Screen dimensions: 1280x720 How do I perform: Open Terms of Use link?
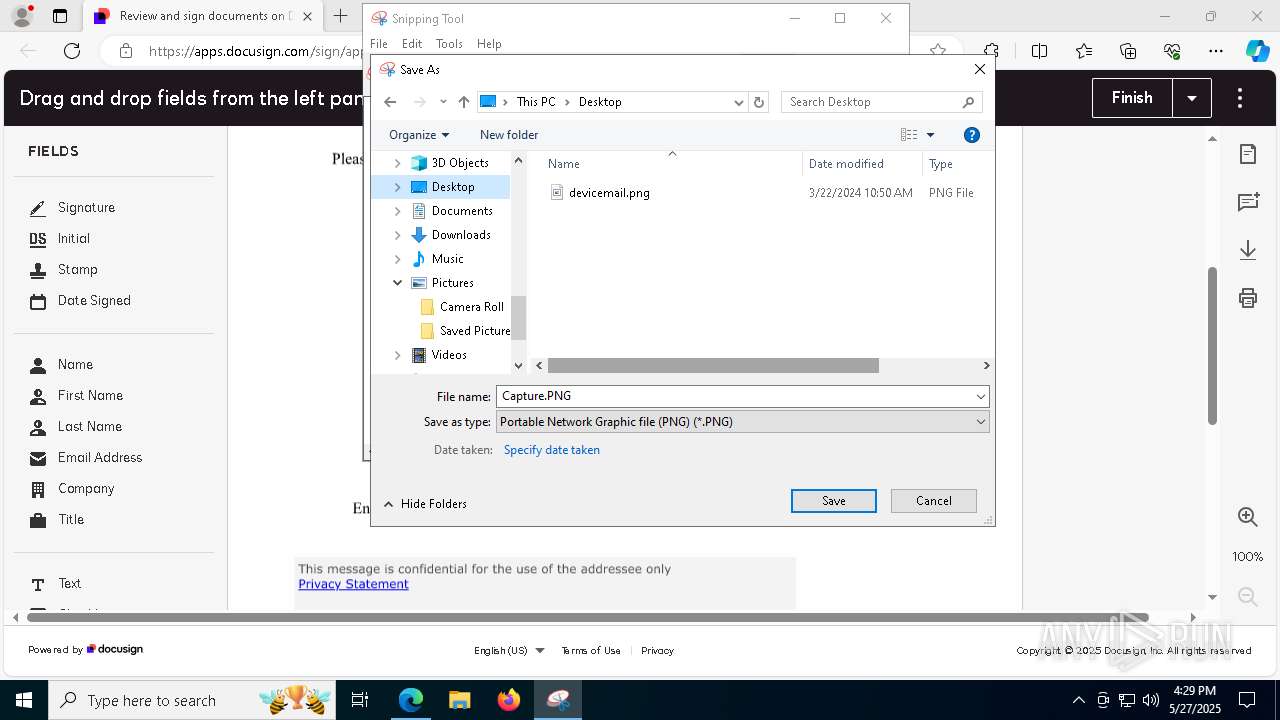(591, 651)
